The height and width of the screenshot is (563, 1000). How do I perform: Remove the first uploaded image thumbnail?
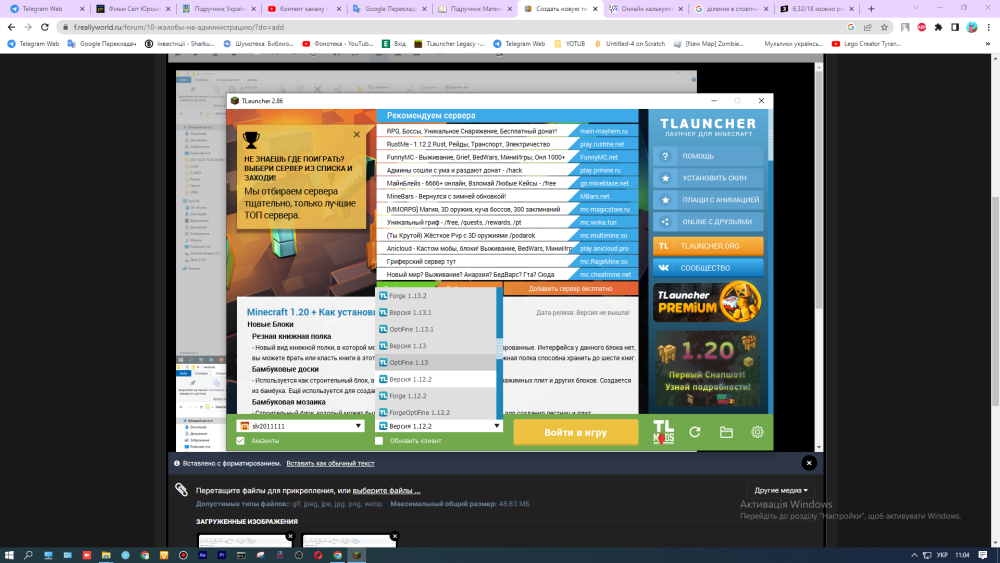(290, 536)
